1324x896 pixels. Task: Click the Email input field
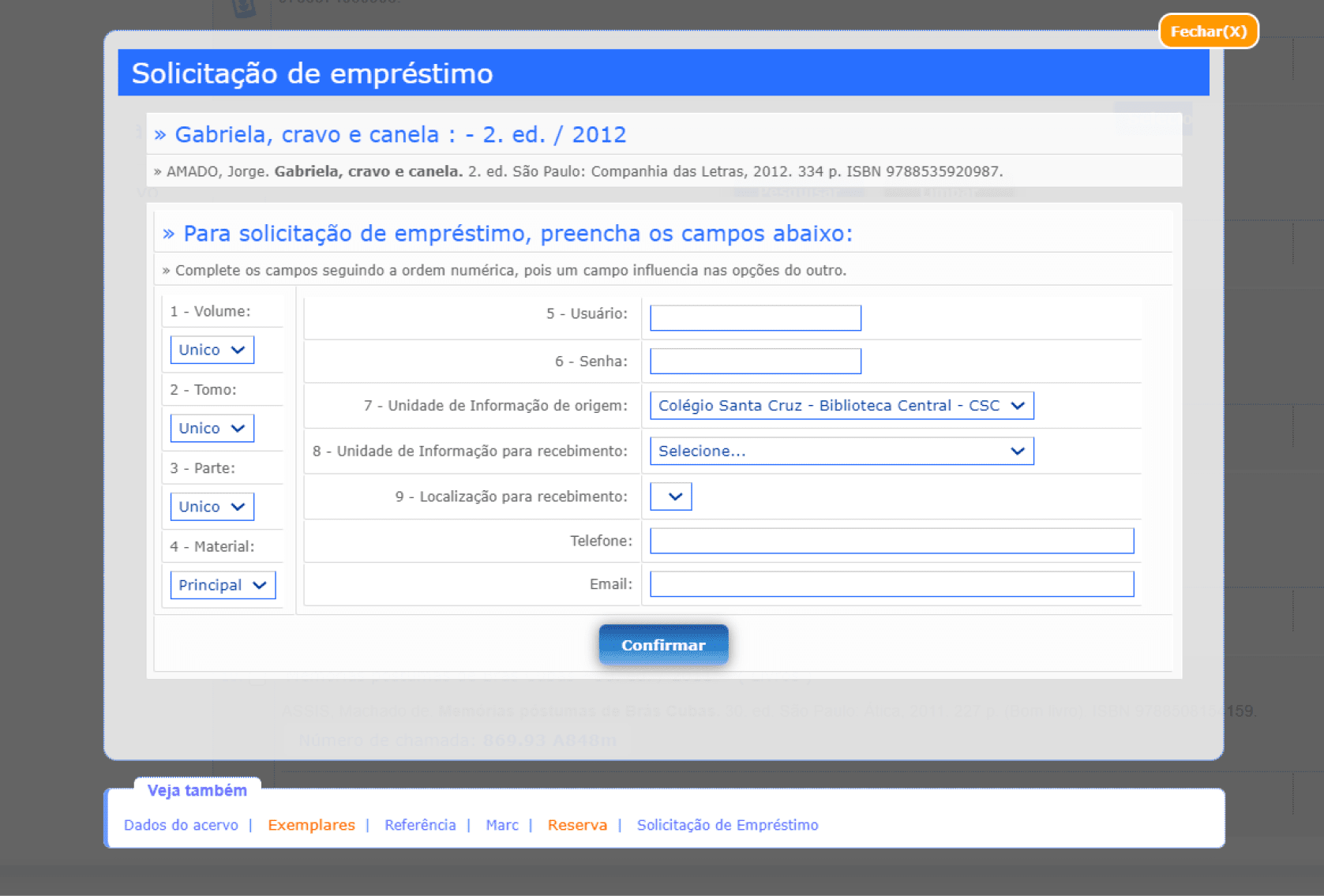point(891,584)
